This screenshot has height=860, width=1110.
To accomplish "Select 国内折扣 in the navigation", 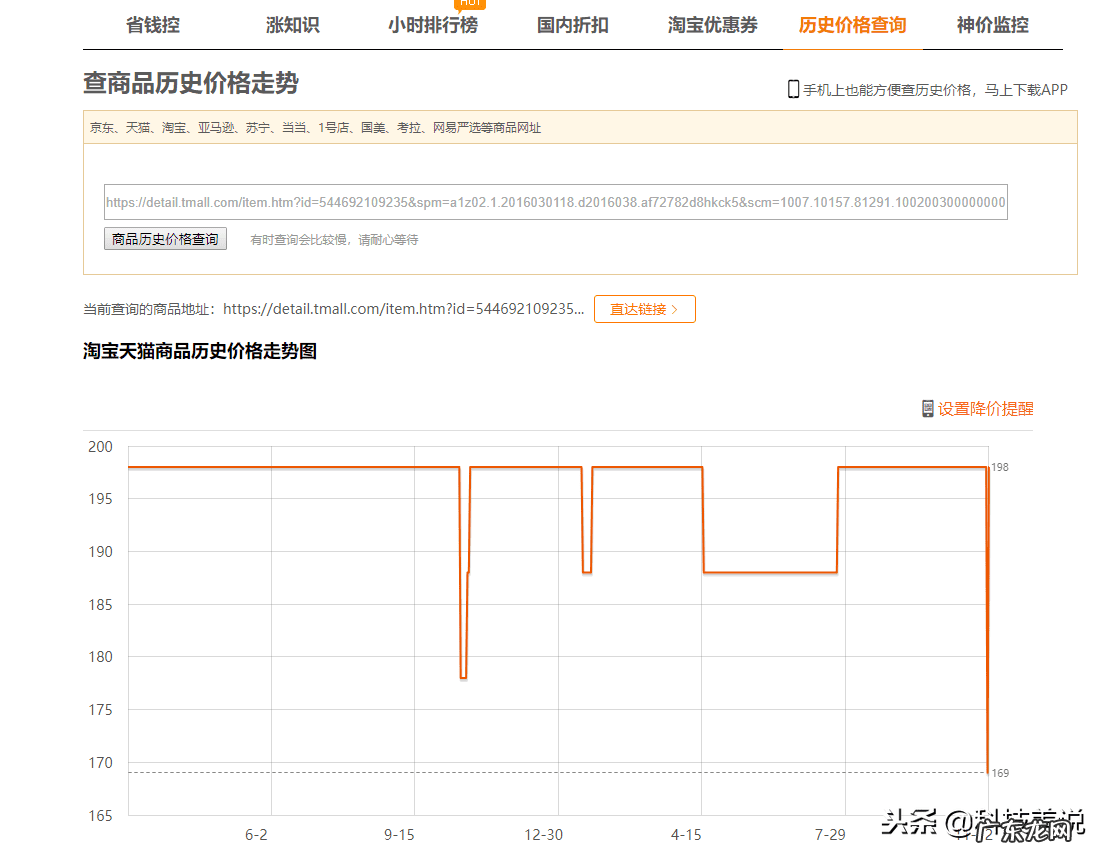I will [572, 26].
